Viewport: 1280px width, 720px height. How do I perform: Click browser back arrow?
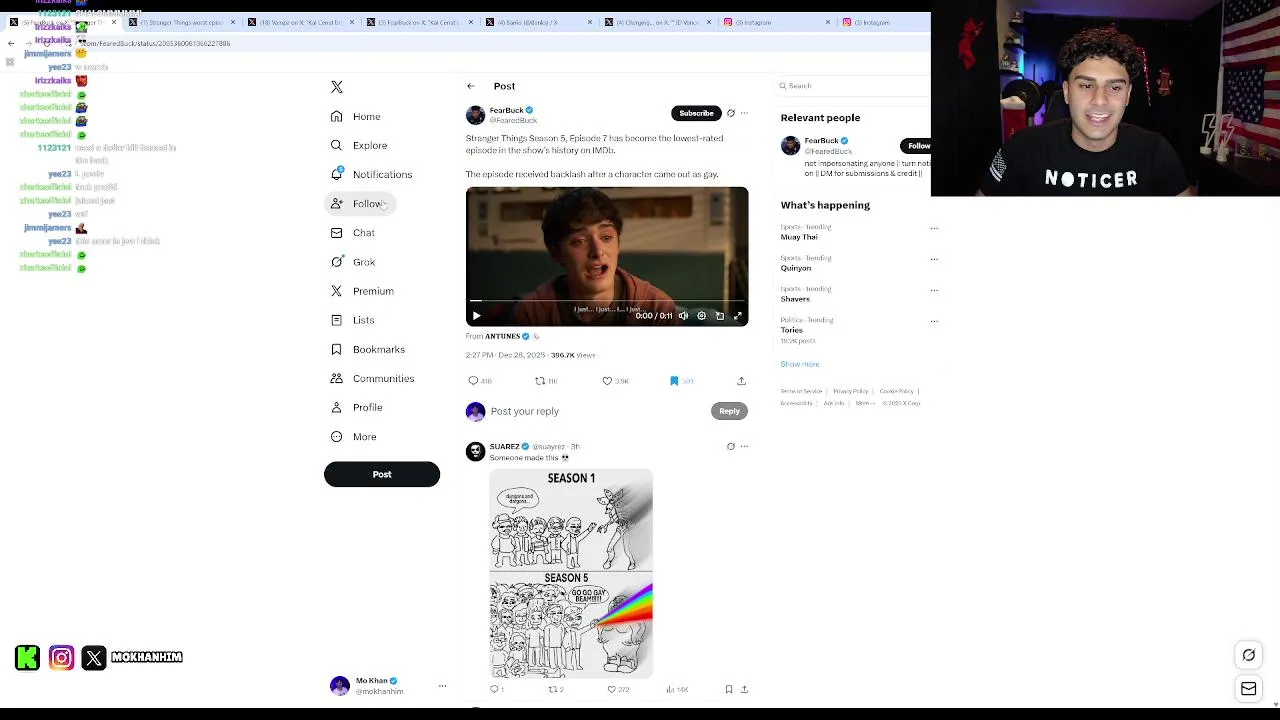tap(11, 43)
